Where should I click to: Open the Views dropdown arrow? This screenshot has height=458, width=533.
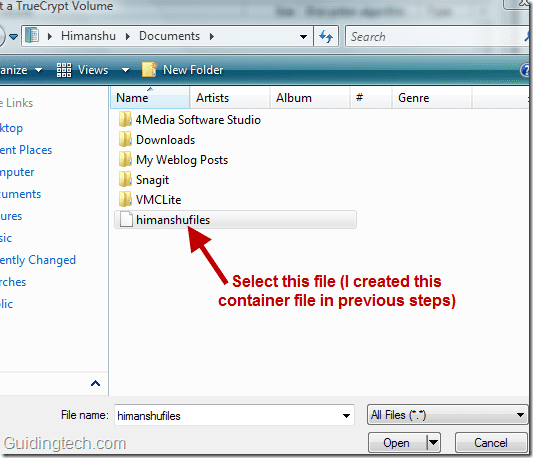pos(125,70)
